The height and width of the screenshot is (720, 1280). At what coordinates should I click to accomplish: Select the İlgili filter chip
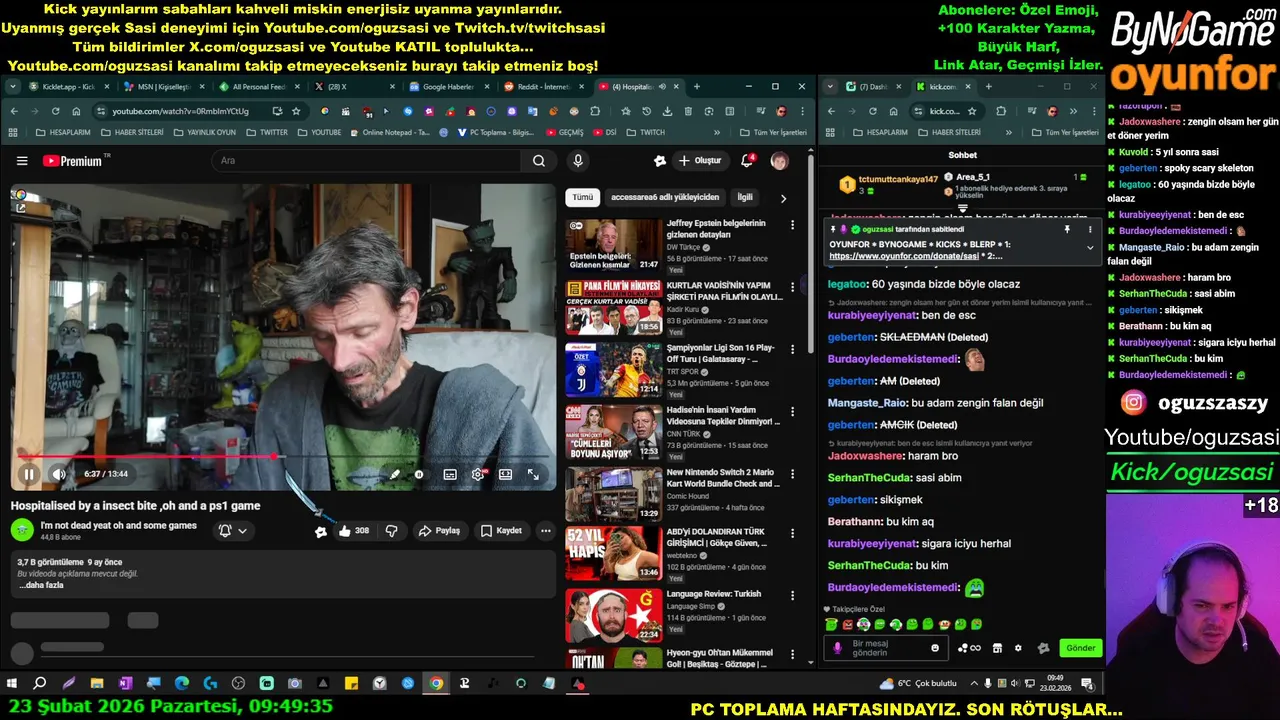tap(745, 198)
